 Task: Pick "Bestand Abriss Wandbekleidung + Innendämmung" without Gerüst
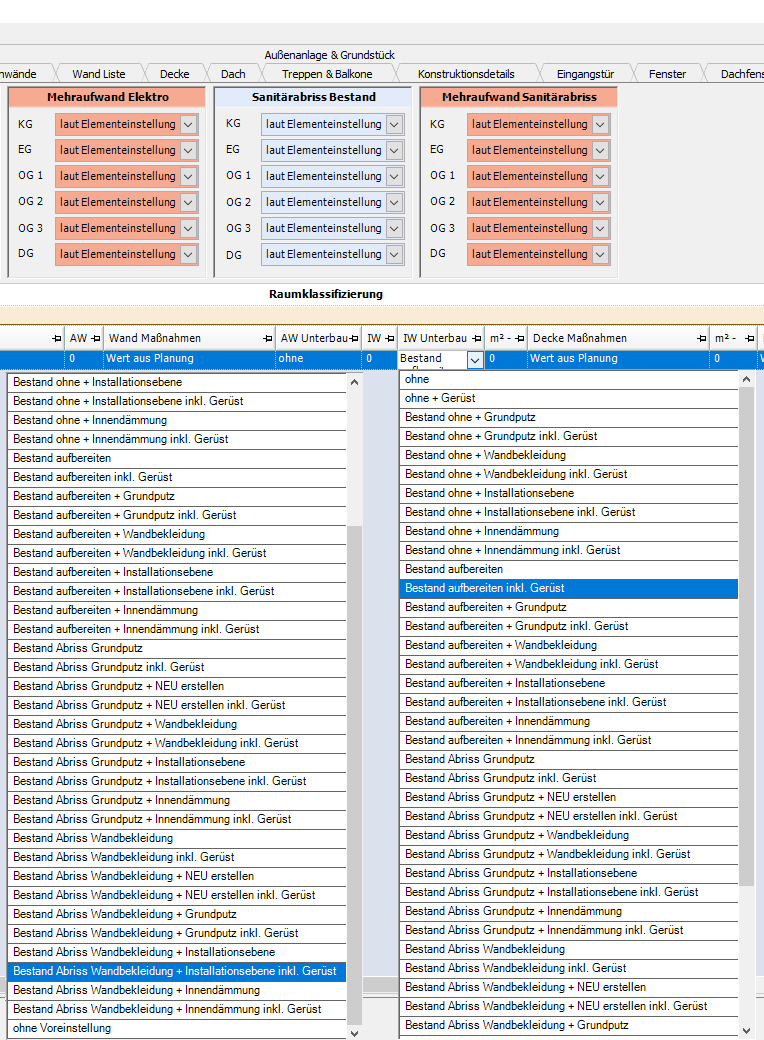coord(136,990)
